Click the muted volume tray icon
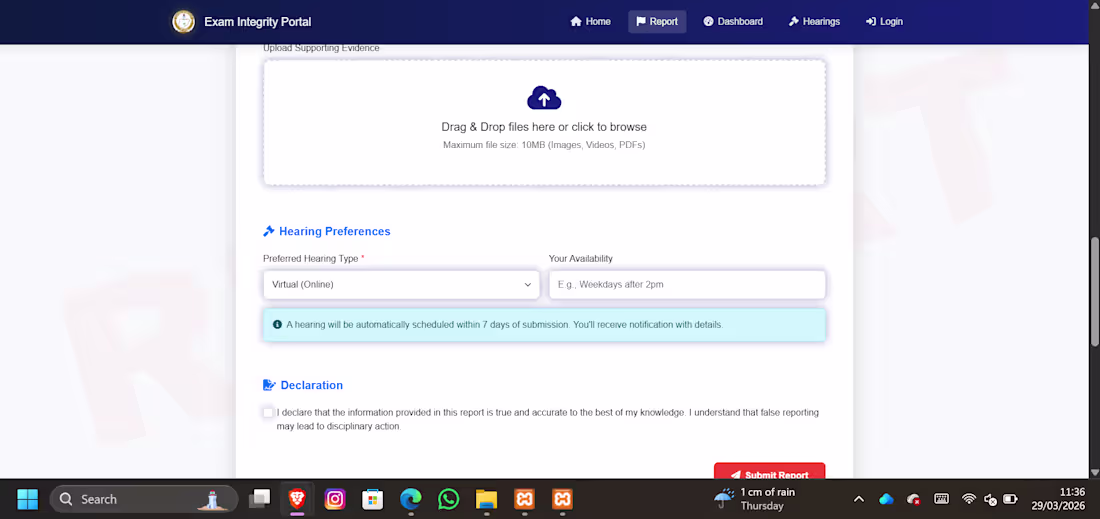The image size is (1100, 519). tap(990, 499)
